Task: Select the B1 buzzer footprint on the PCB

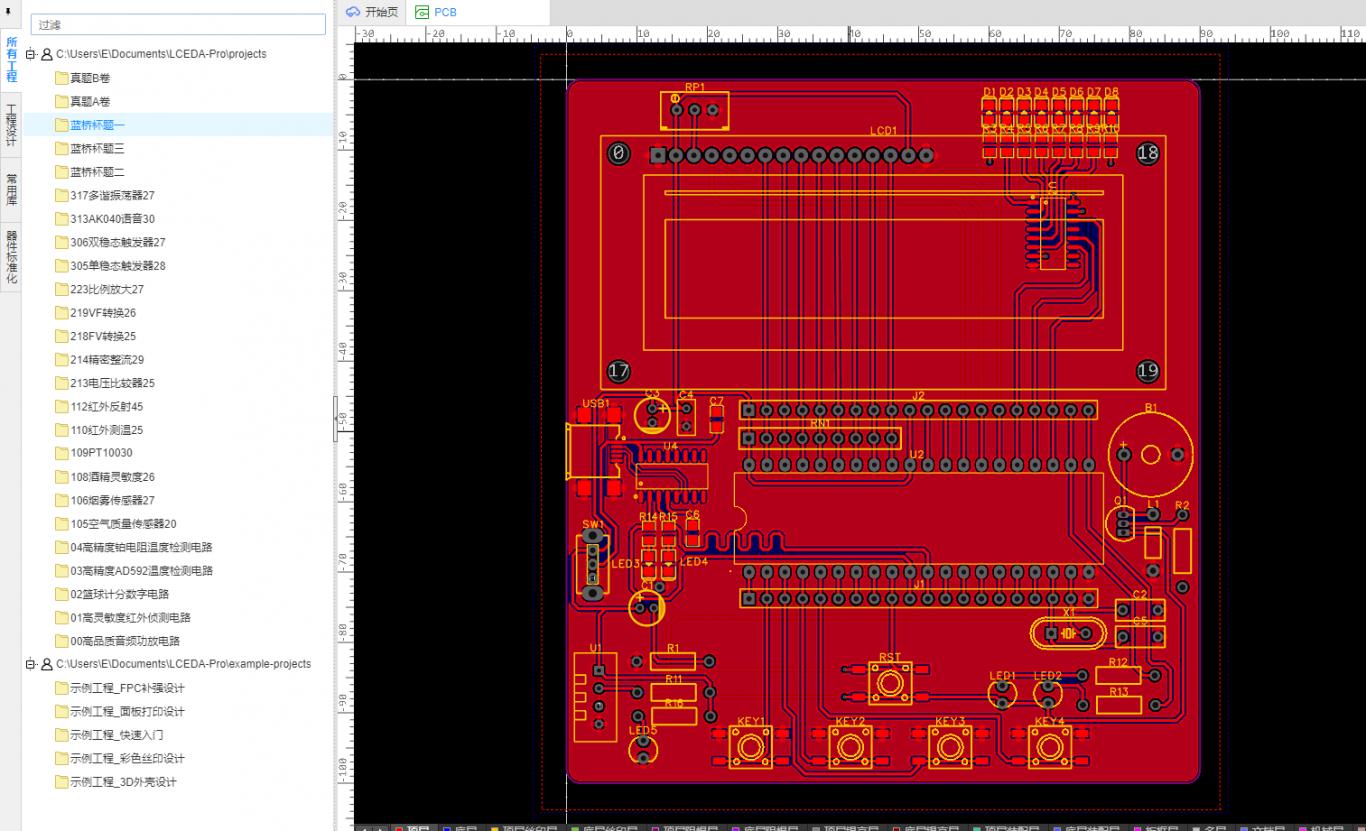Action: tap(1150, 454)
